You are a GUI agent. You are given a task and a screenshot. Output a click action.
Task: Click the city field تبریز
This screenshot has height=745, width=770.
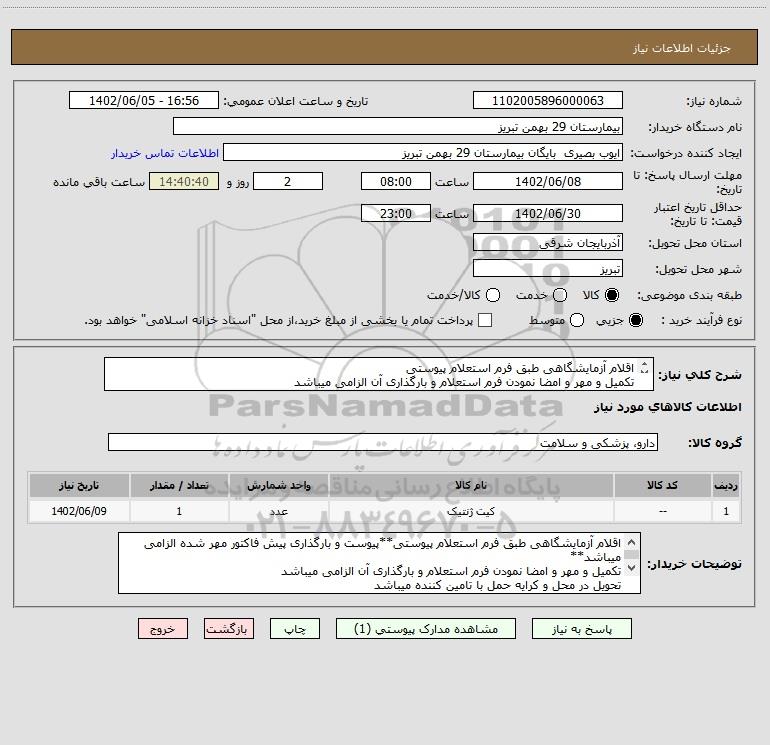548,269
